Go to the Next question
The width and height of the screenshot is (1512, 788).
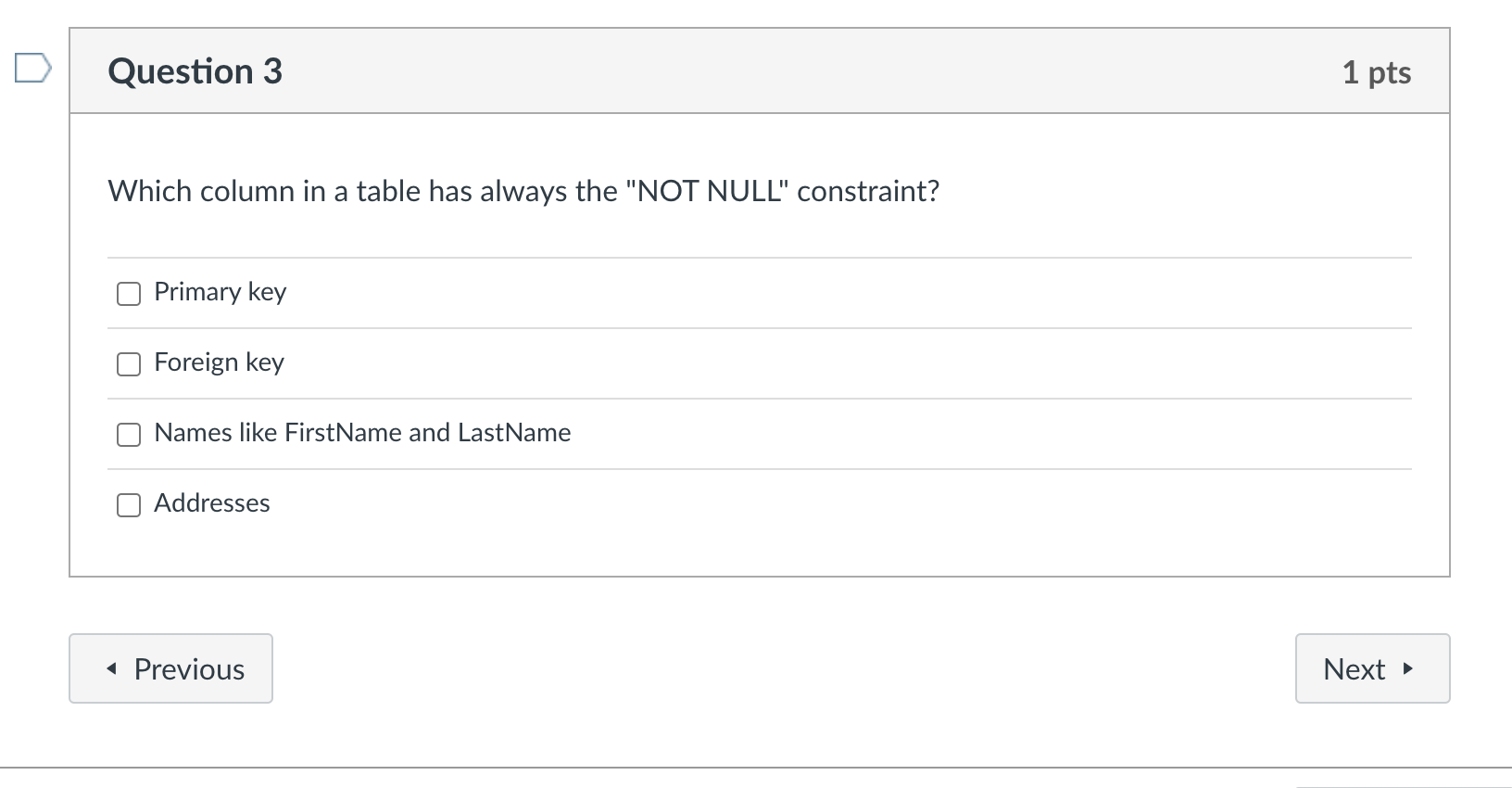point(1371,668)
